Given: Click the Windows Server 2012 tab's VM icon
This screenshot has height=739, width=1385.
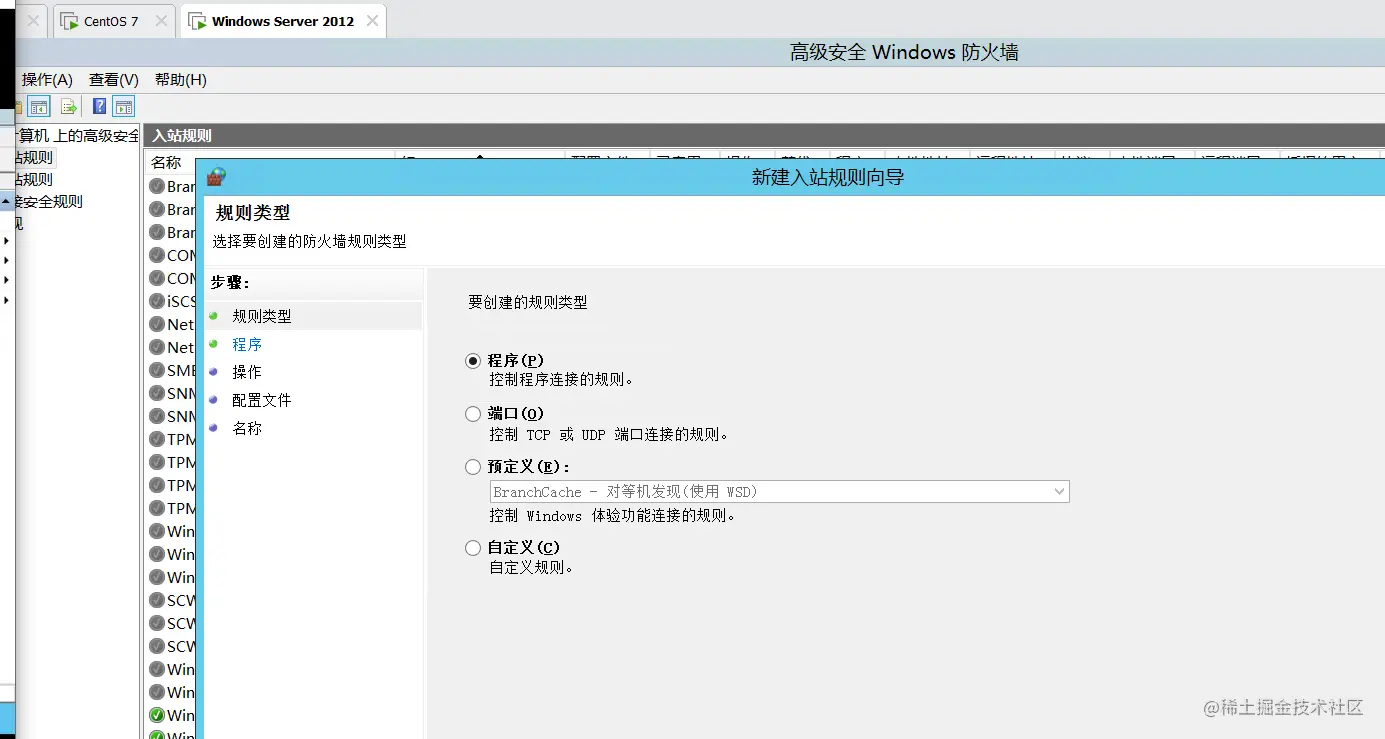Looking at the screenshot, I should tap(197, 21).
